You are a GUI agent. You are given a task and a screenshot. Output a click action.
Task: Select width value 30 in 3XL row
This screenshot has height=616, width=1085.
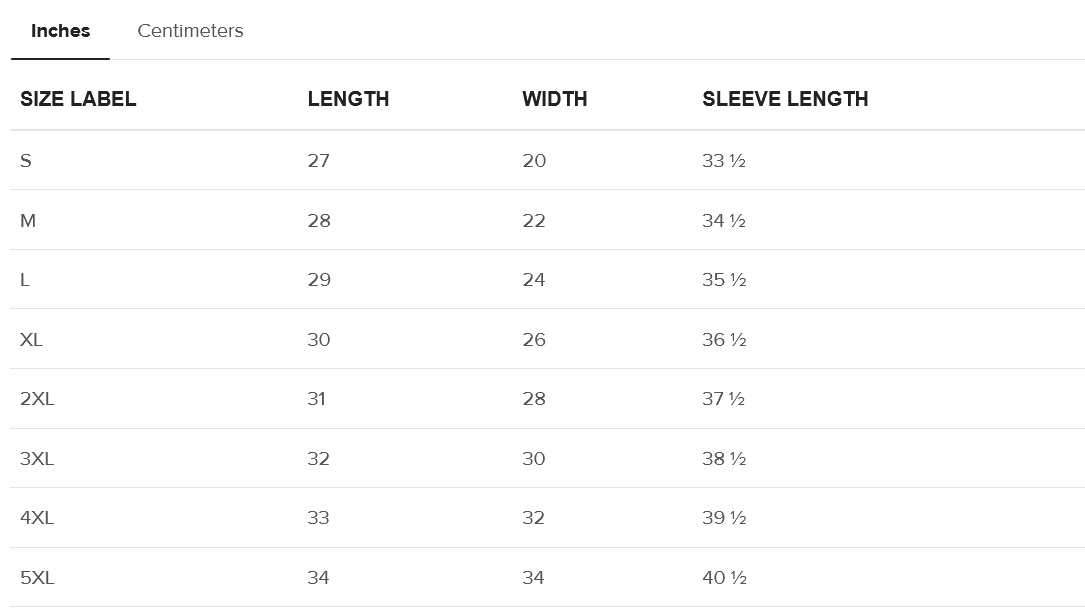click(534, 459)
